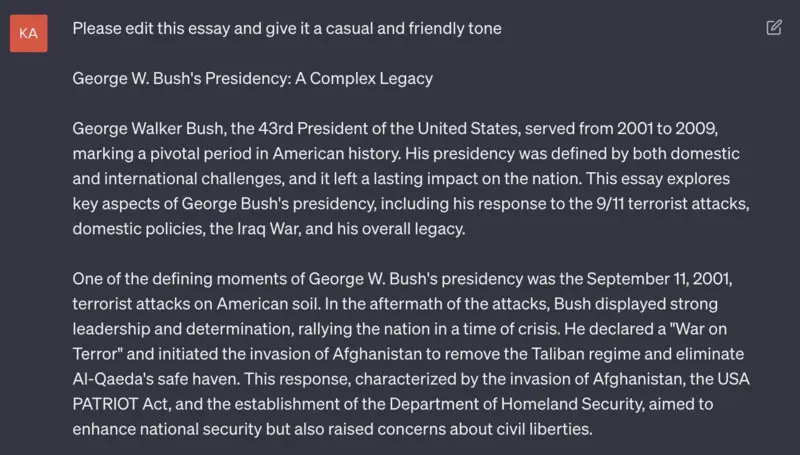Click the text 'Al-Qaeda's safe haven'
The height and width of the screenshot is (455, 800).
[155, 378]
